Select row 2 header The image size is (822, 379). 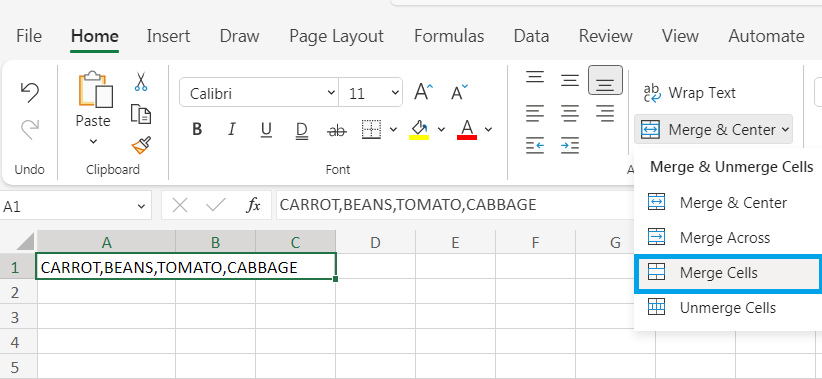click(x=18, y=293)
